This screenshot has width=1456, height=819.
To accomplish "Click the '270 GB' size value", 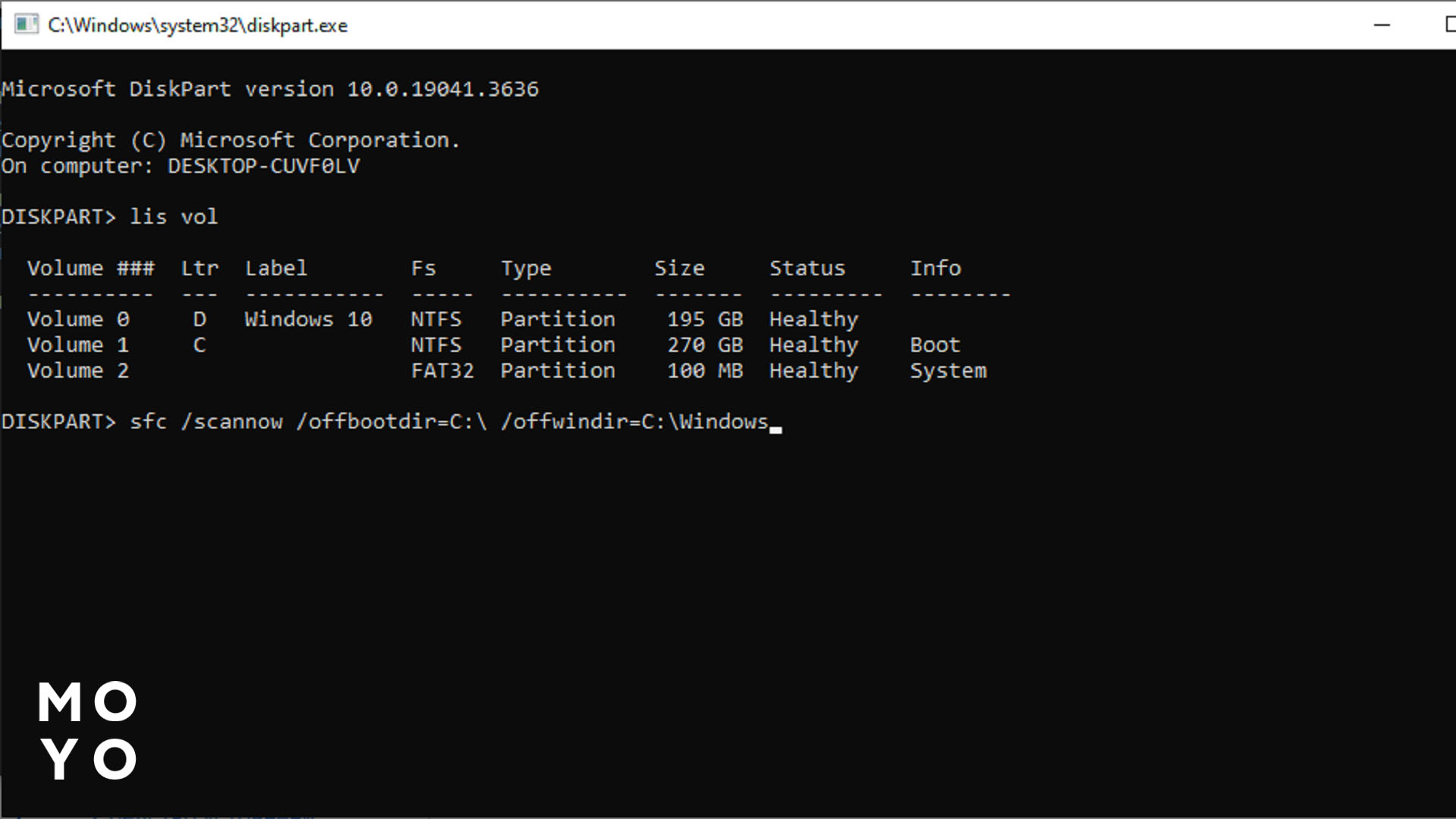I will pyautogui.click(x=704, y=345).
